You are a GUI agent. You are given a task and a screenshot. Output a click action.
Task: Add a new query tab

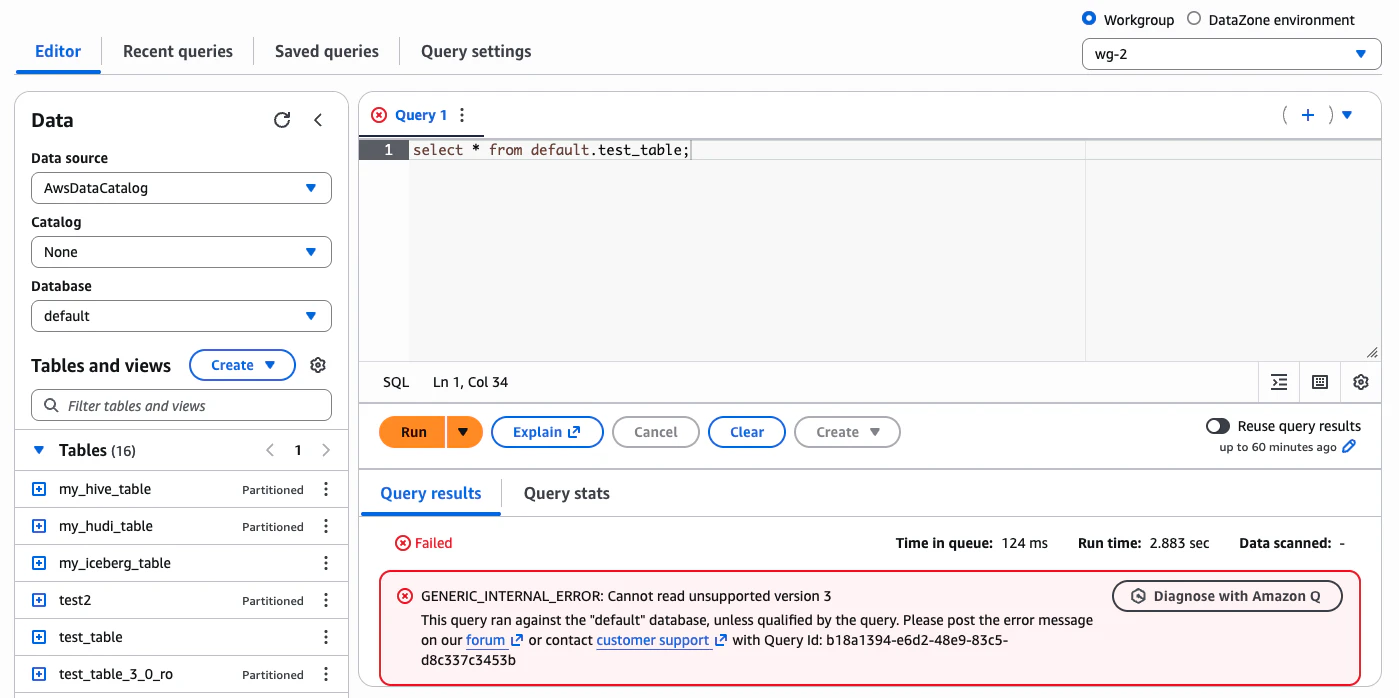(1307, 115)
